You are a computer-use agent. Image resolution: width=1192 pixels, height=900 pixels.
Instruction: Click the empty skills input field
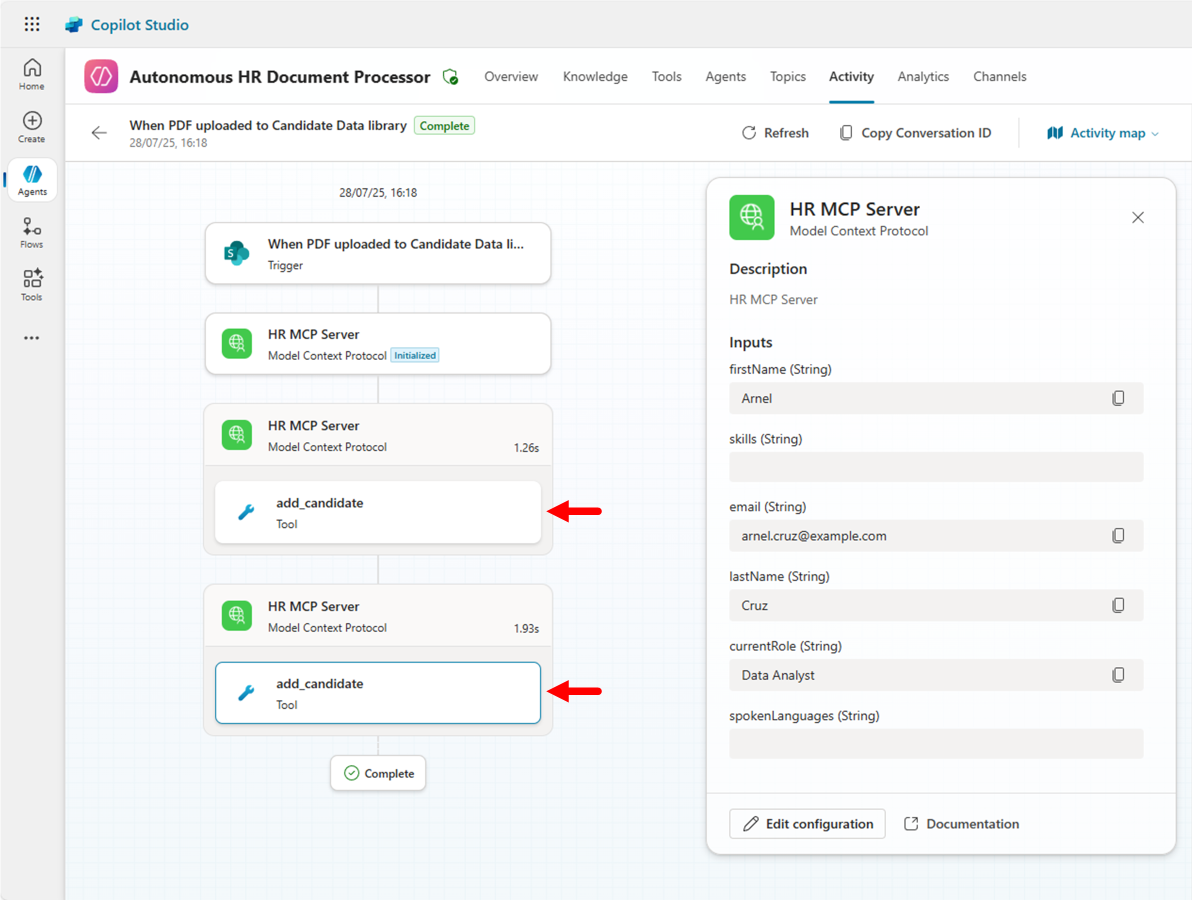(x=936, y=467)
